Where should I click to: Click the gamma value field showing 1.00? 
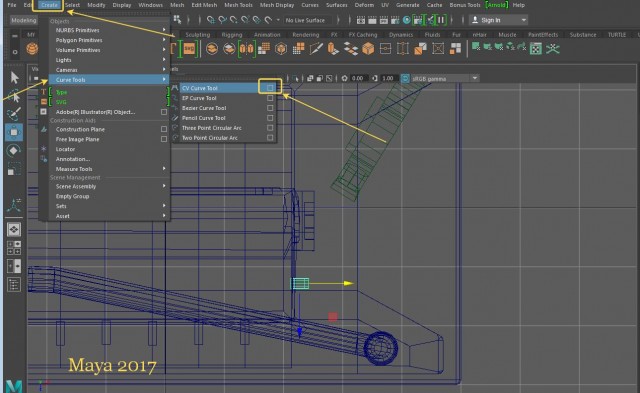[x=388, y=78]
